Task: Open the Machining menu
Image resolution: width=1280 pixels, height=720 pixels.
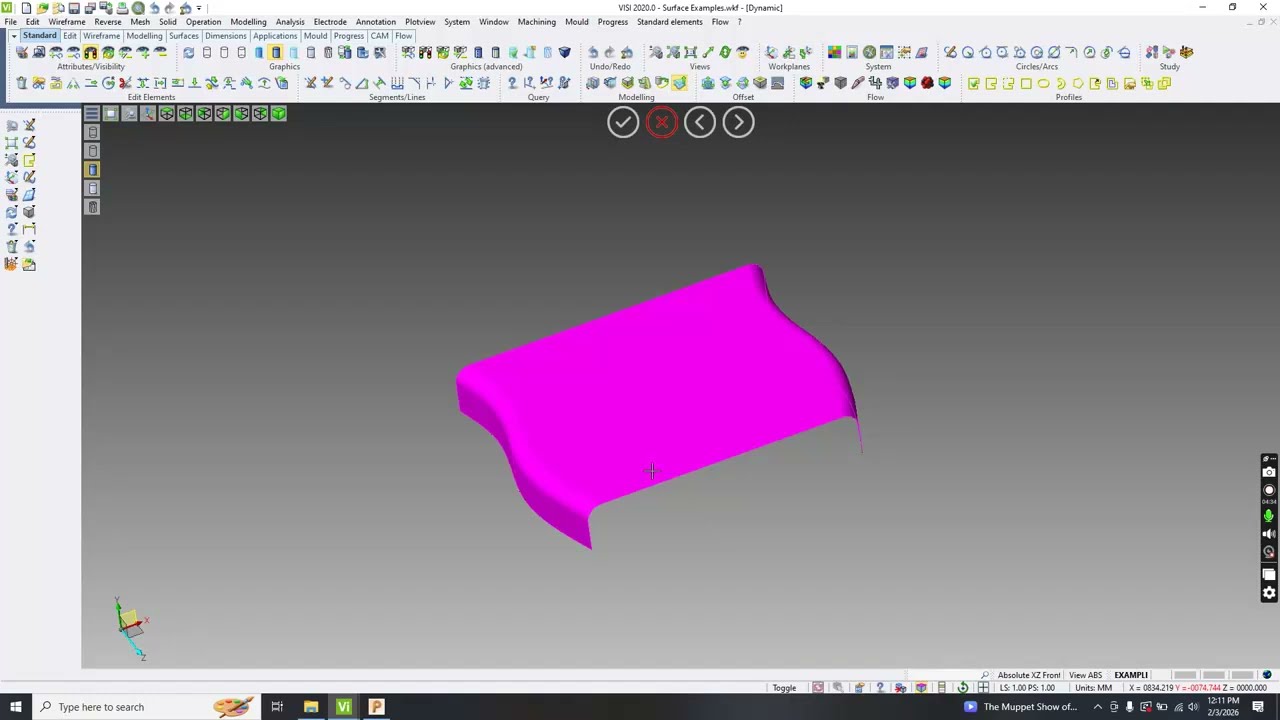Action: coord(536,22)
